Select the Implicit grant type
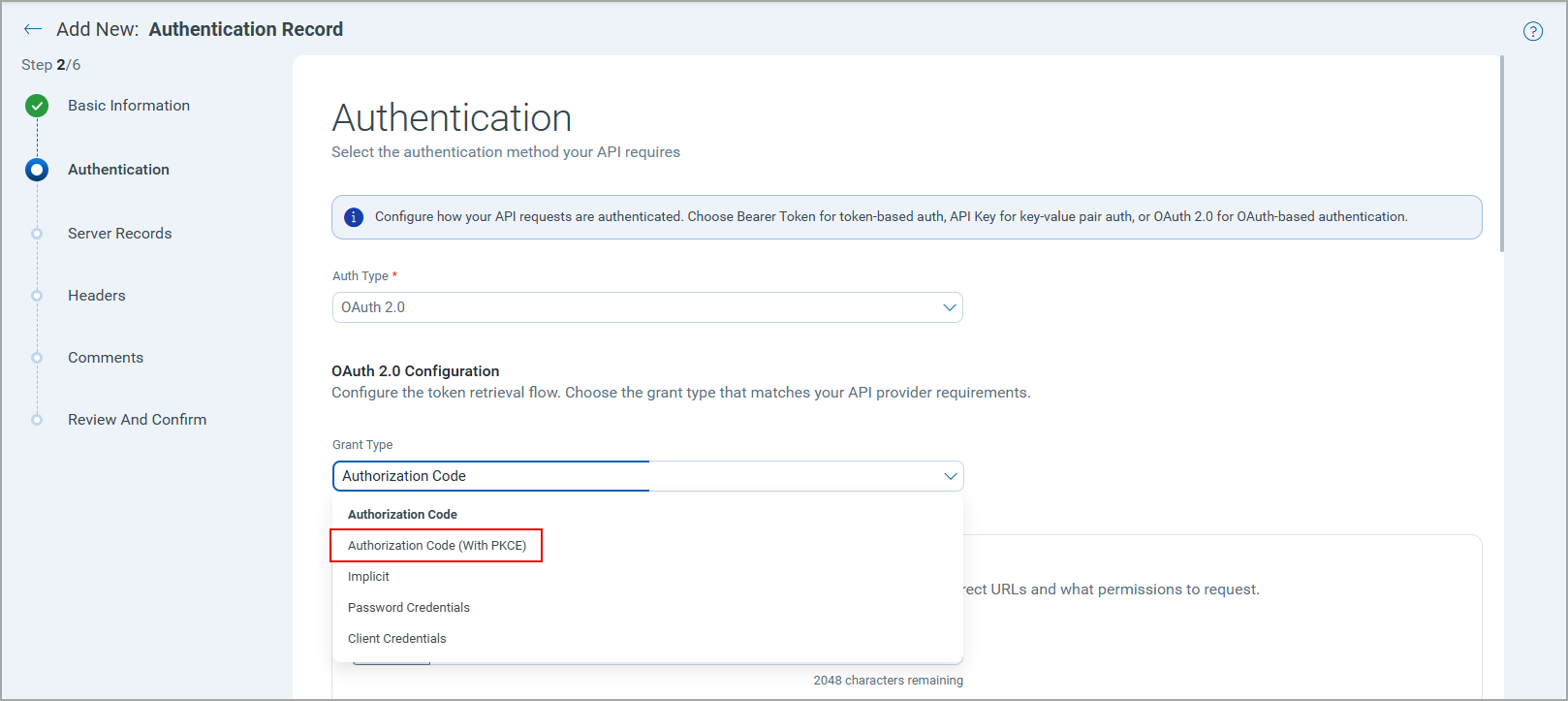Image resolution: width=1568 pixels, height=701 pixels. (x=647, y=577)
